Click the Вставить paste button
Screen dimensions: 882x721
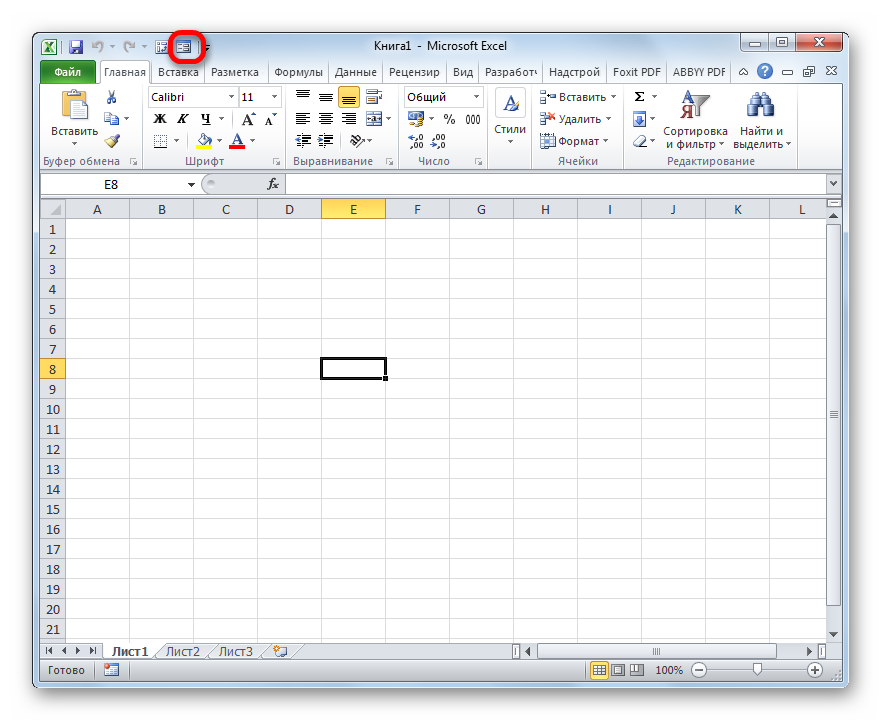(x=74, y=118)
